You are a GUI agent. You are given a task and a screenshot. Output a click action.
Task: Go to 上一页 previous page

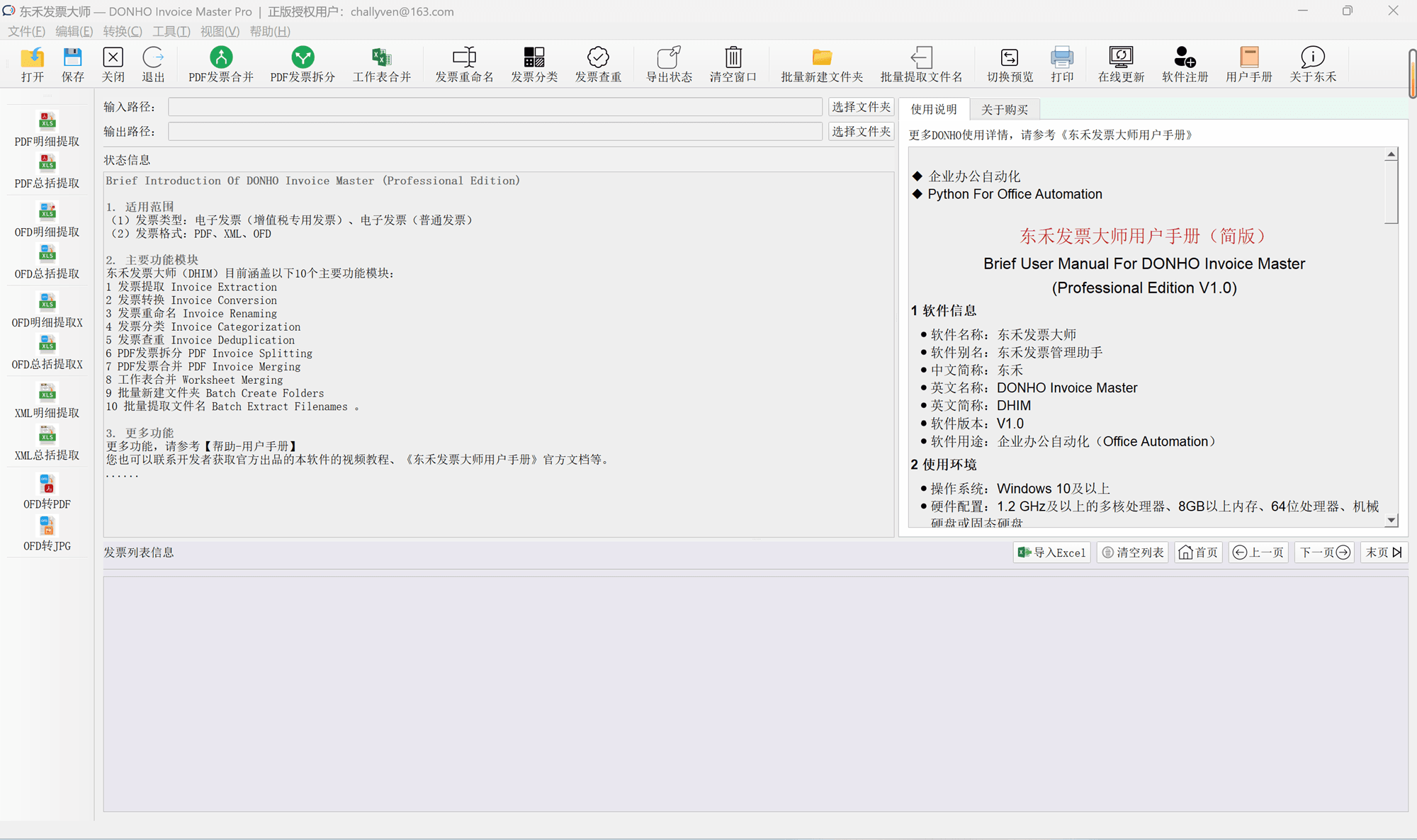point(1258,552)
